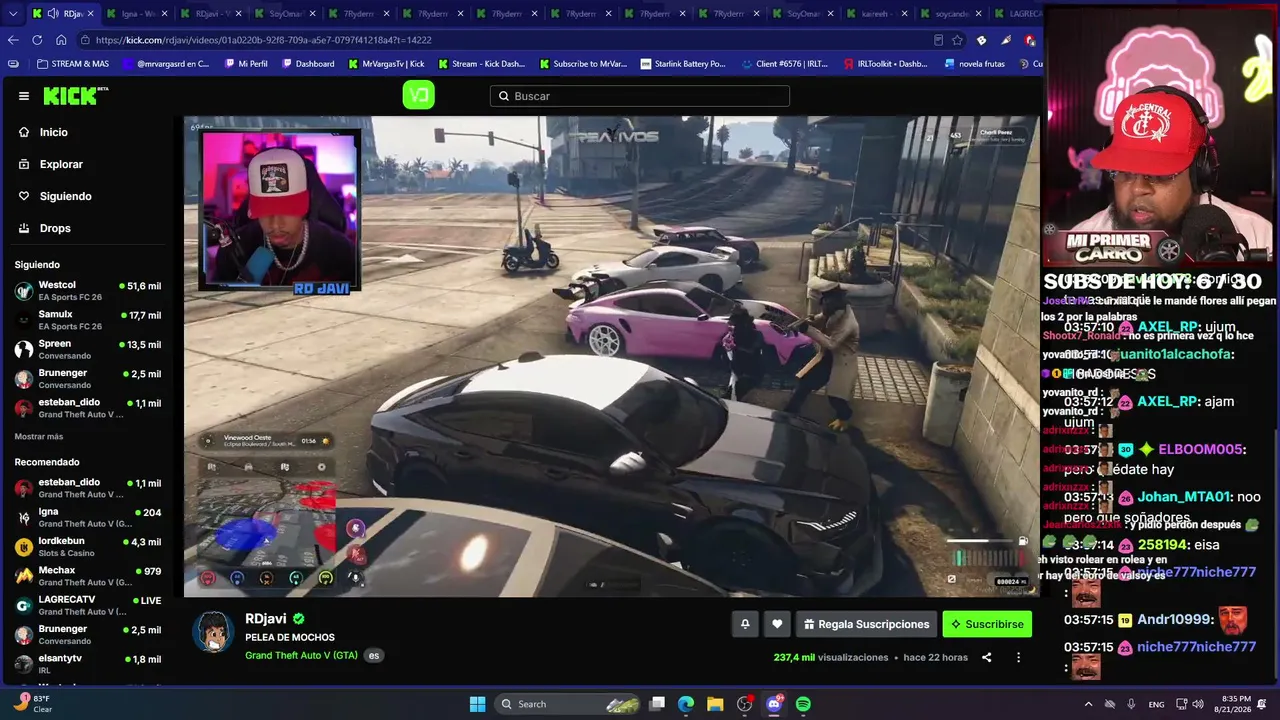Open the STREAM & MAS bookmarks folder

[x=72, y=64]
